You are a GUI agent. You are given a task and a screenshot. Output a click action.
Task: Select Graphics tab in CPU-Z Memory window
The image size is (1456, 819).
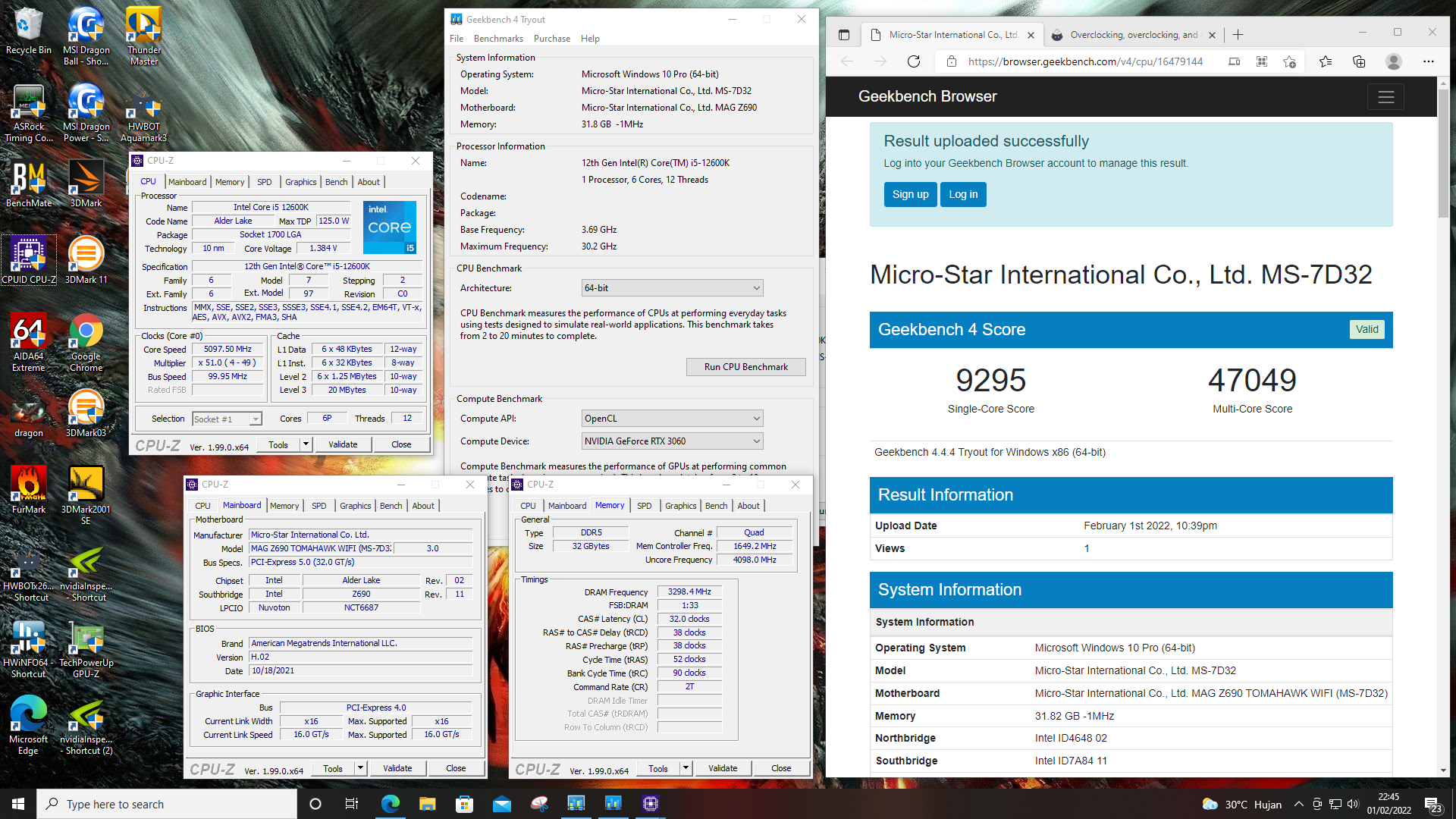click(x=680, y=506)
